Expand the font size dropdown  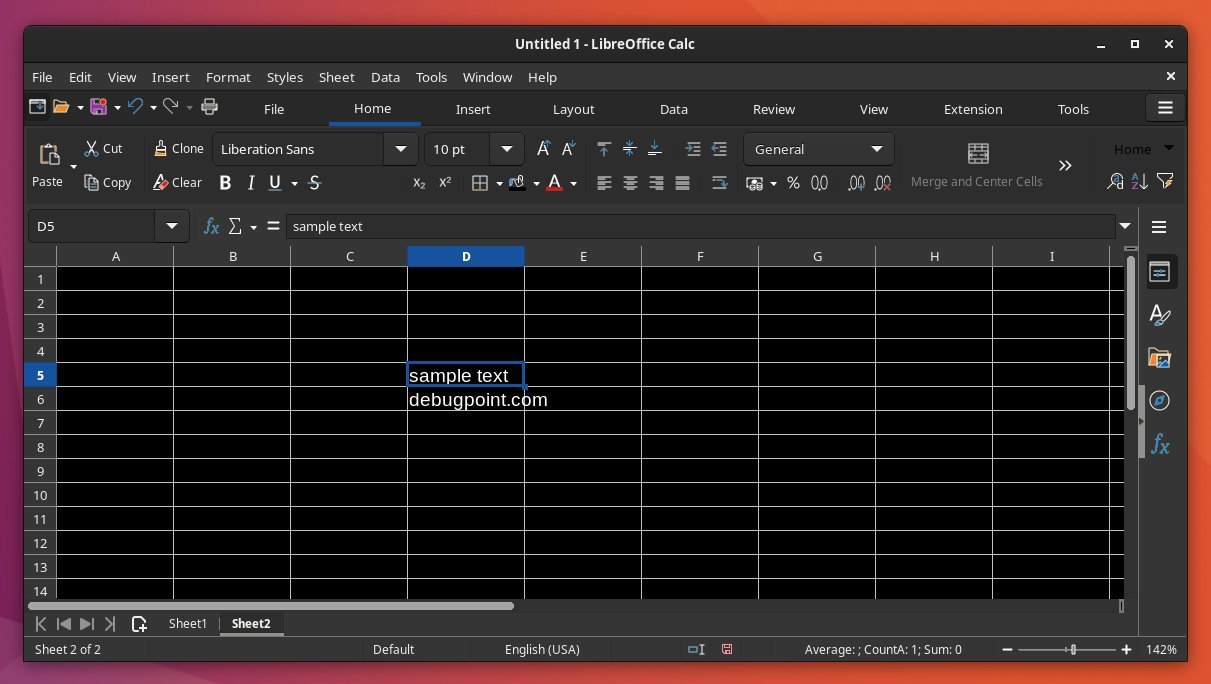click(x=507, y=148)
